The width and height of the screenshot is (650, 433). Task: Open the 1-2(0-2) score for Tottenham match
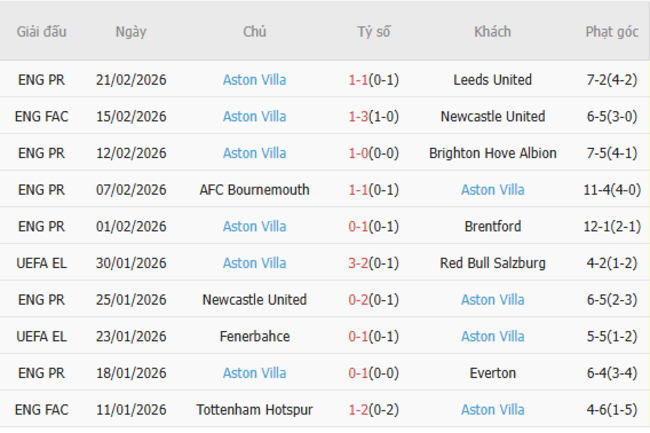373,410
